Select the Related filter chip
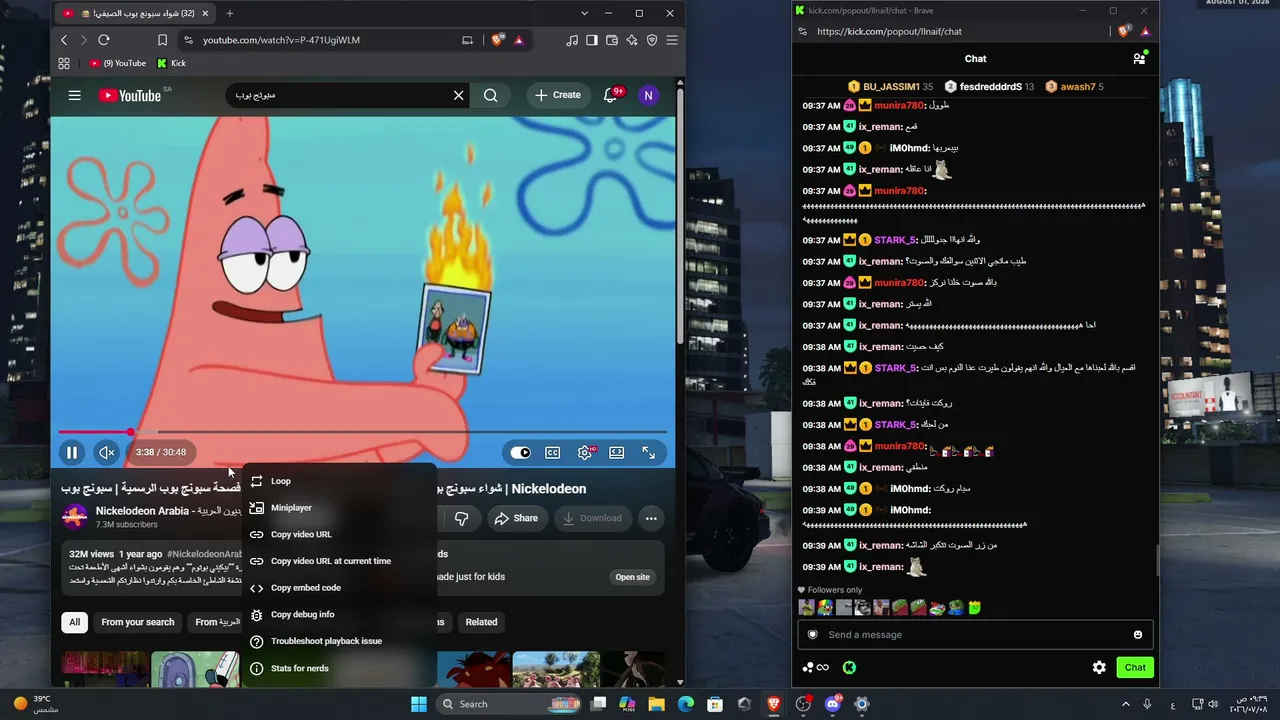This screenshot has width=1280, height=720. click(x=481, y=622)
